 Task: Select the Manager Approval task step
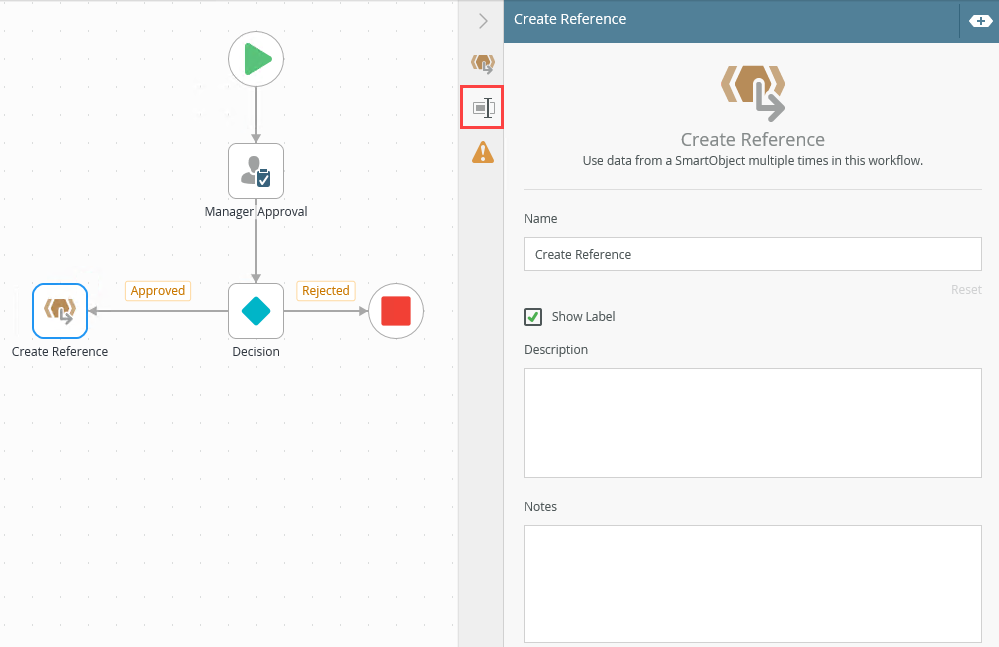click(255, 171)
